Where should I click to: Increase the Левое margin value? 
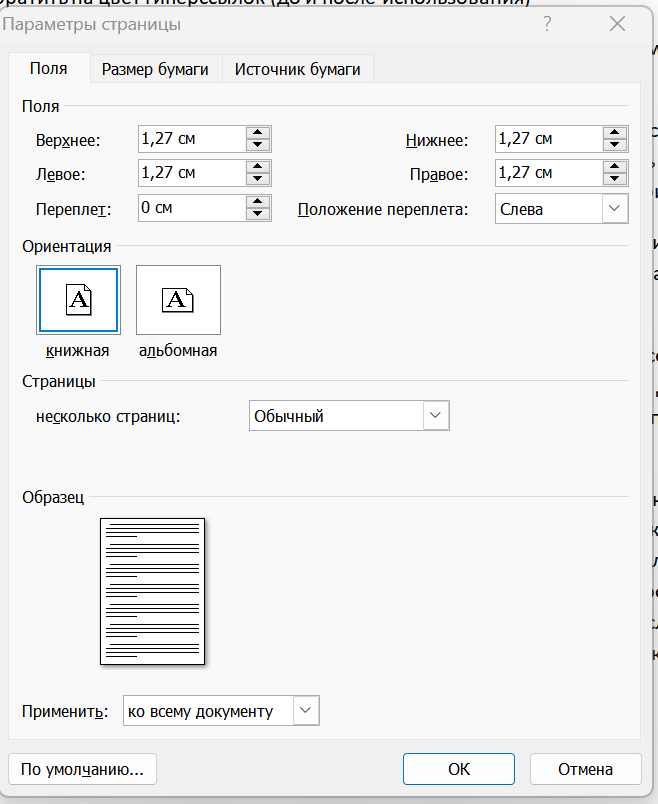257,167
